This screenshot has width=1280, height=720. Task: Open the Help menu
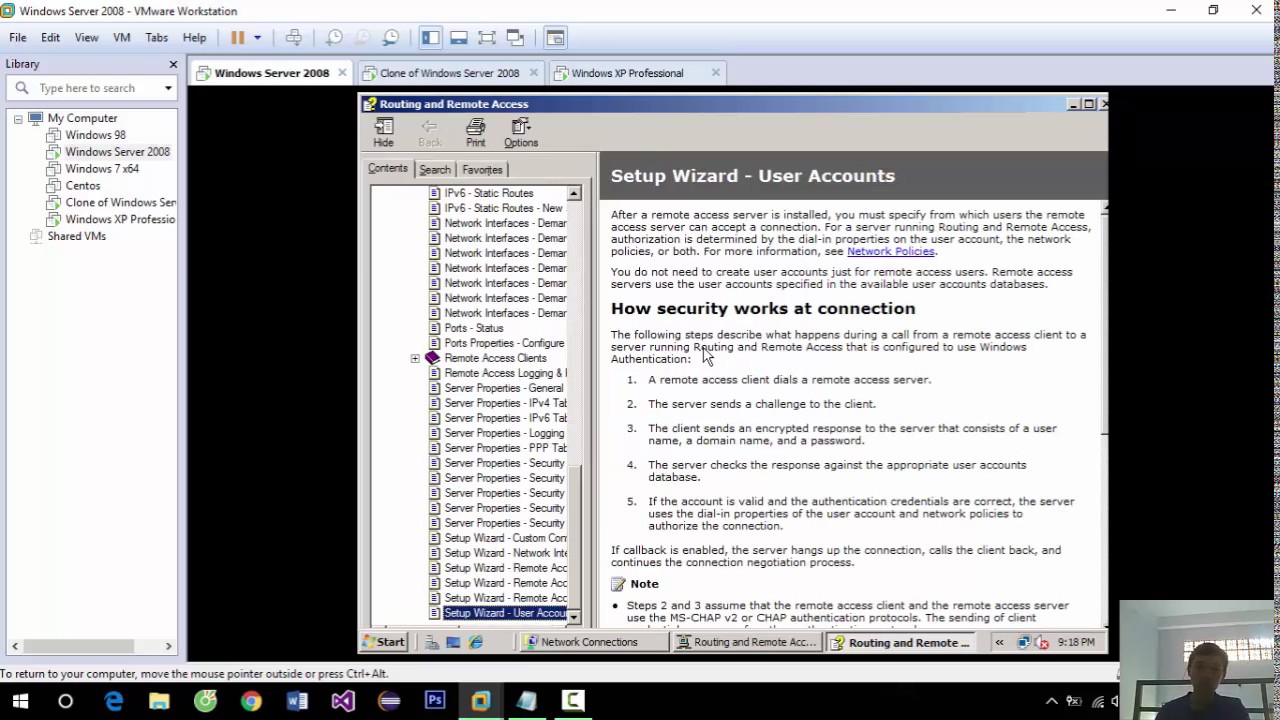(194, 37)
